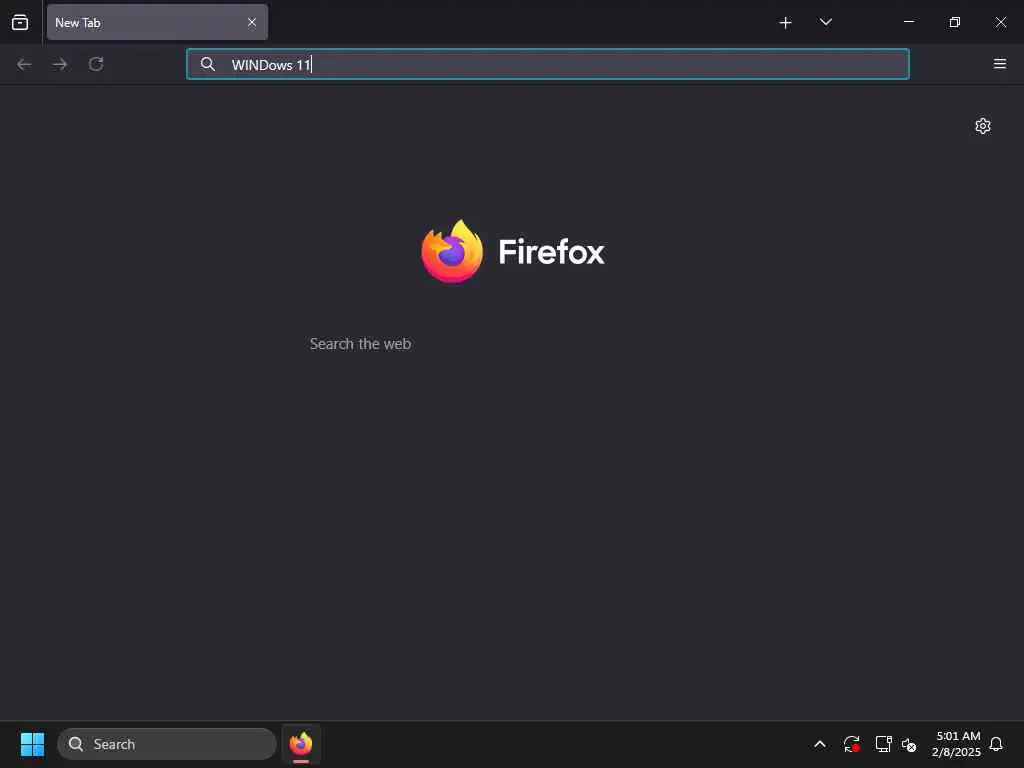Close the New Tab tab

pos(251,22)
